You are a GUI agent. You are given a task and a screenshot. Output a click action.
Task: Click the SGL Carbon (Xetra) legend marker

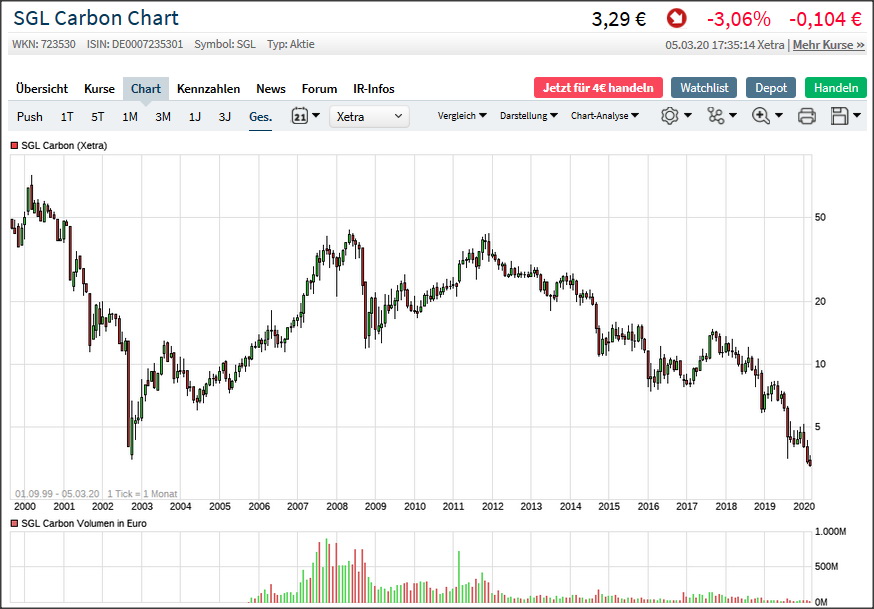tap(14, 146)
